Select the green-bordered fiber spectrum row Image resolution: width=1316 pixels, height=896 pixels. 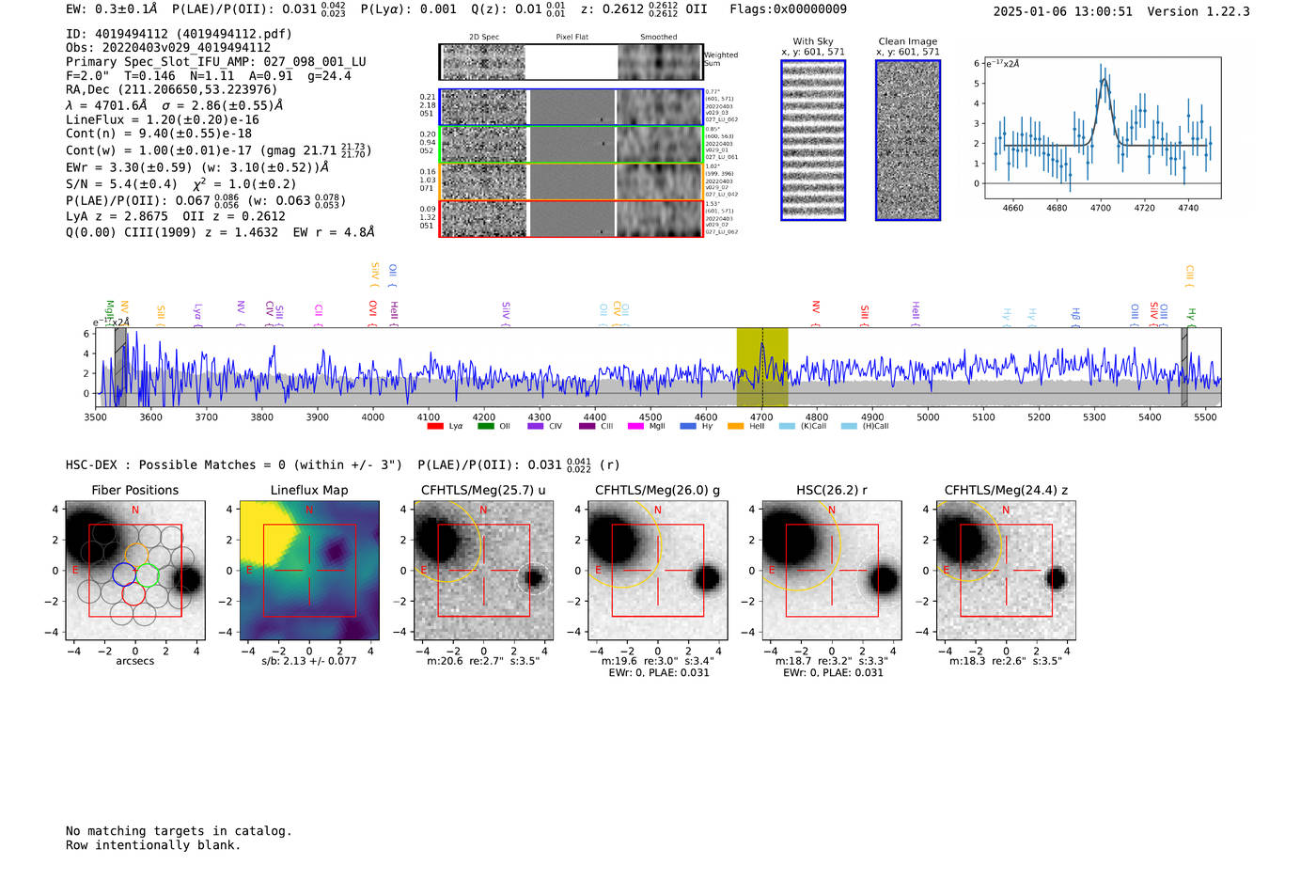point(571,145)
